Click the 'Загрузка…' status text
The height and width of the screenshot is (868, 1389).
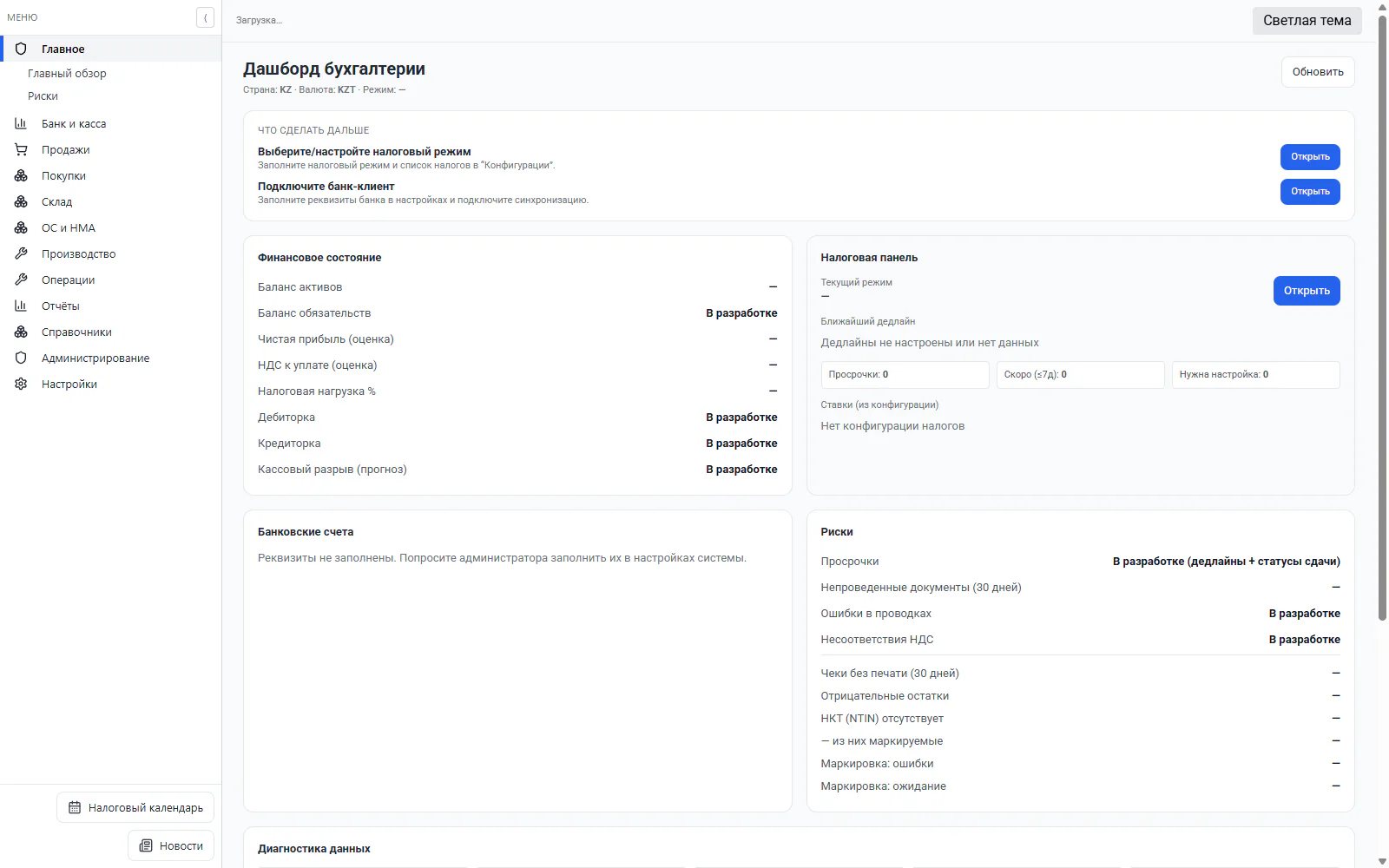(x=259, y=20)
